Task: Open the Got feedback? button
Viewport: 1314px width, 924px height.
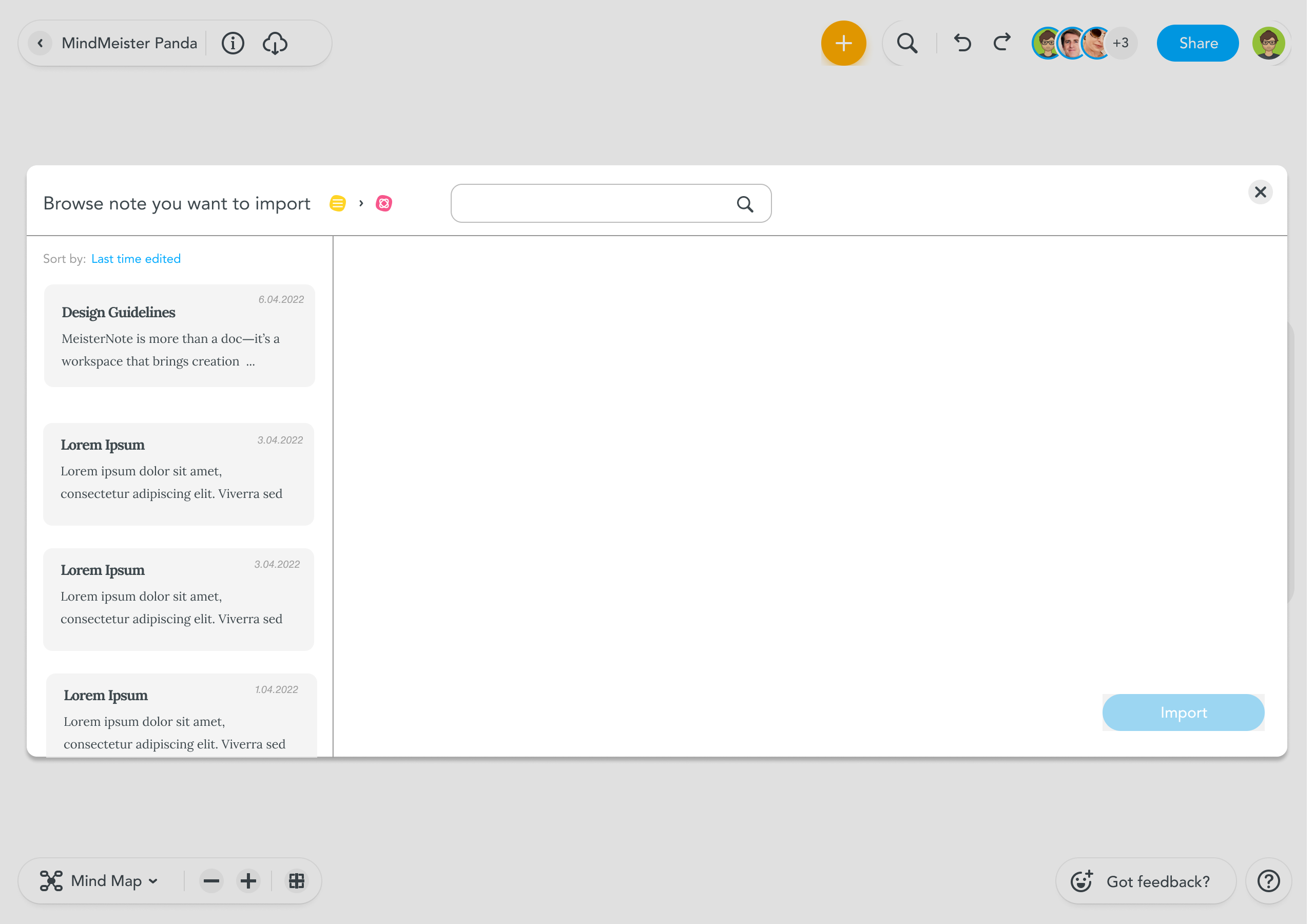Action: pos(1145,880)
